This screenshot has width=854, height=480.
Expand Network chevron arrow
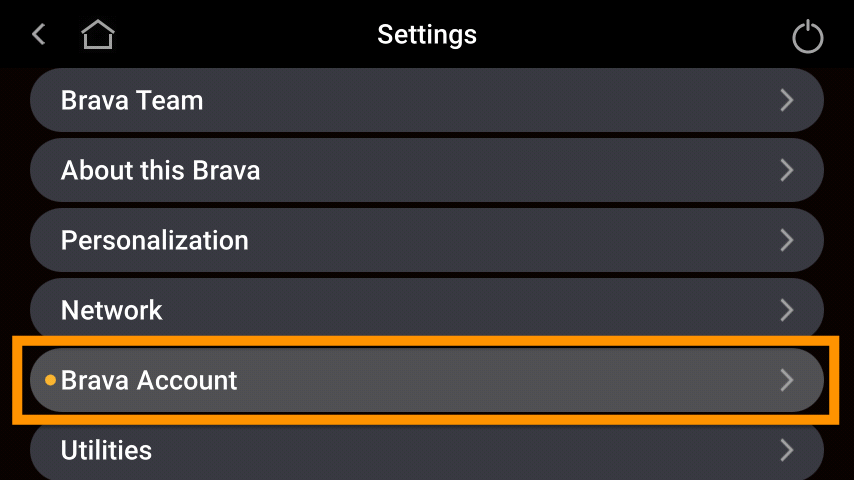pos(786,310)
